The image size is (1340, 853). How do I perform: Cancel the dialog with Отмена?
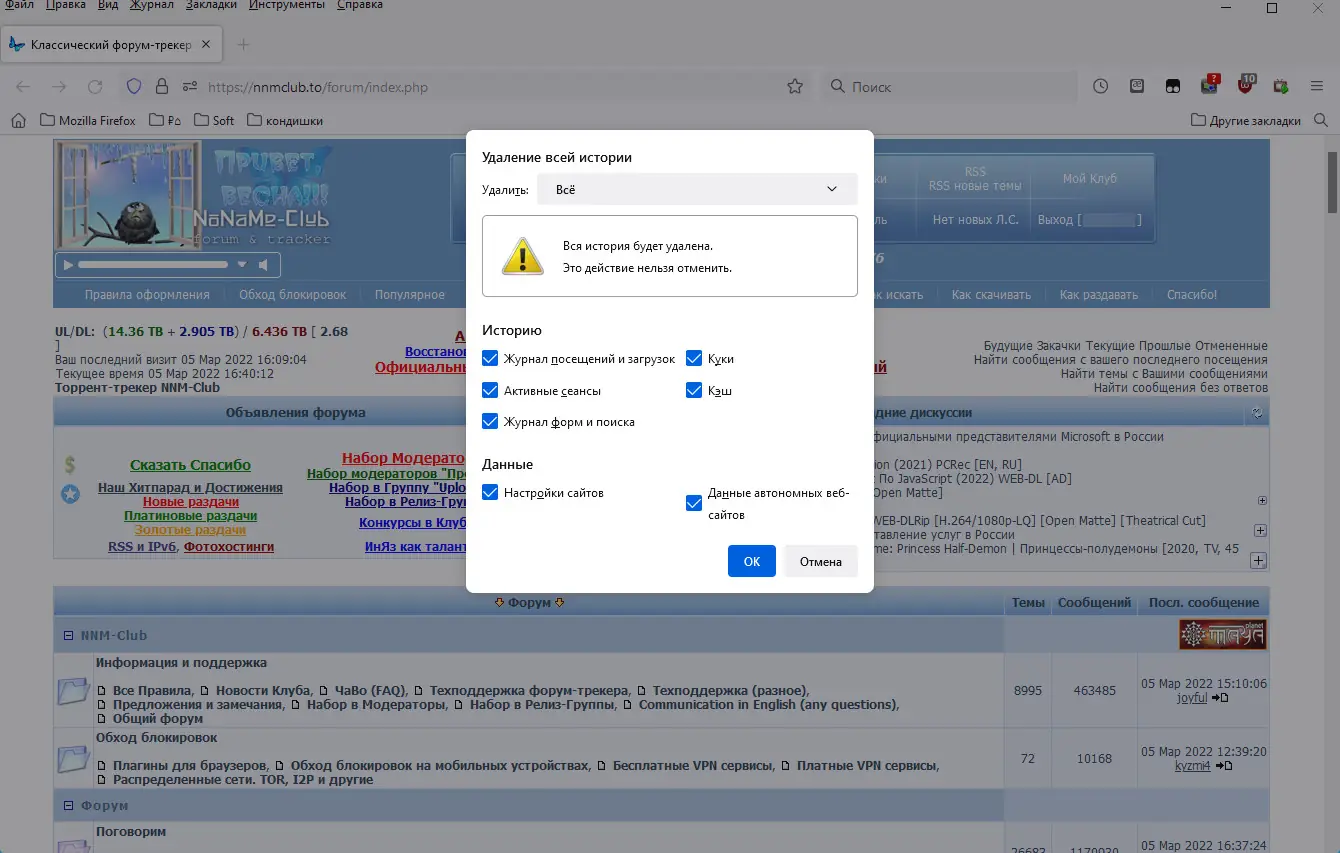coord(821,561)
